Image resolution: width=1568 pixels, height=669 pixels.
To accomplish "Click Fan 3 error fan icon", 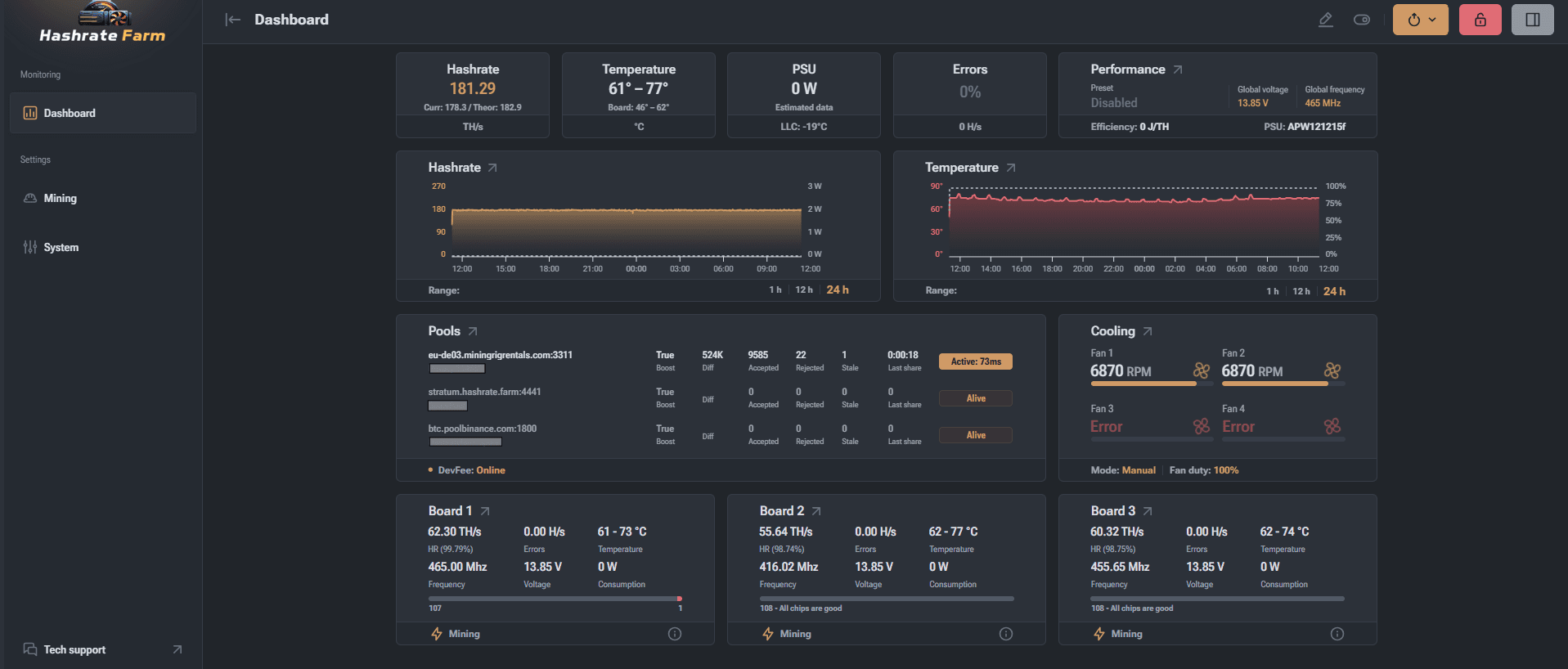I will (1202, 426).
